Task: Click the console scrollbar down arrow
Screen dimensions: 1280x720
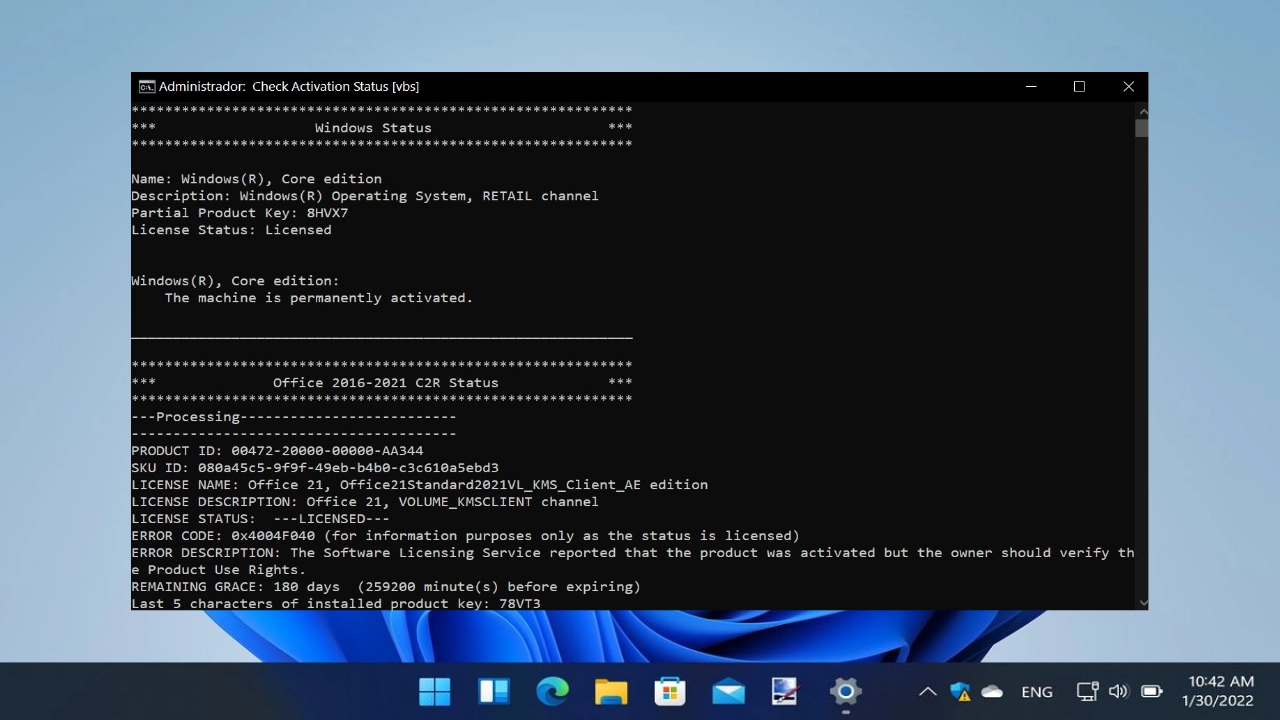Action: coord(1142,602)
